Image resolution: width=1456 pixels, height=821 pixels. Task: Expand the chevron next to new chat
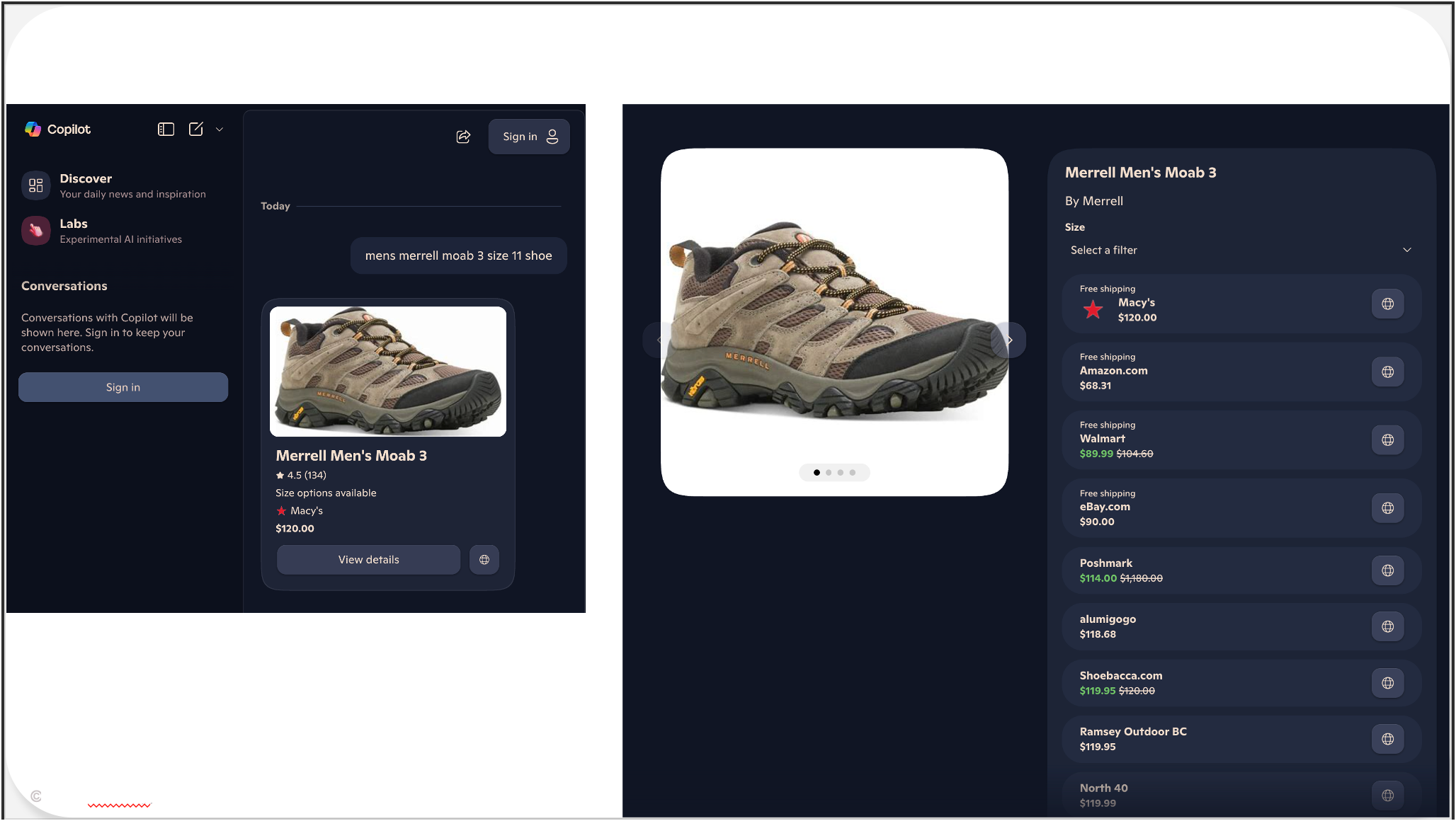coord(220,130)
